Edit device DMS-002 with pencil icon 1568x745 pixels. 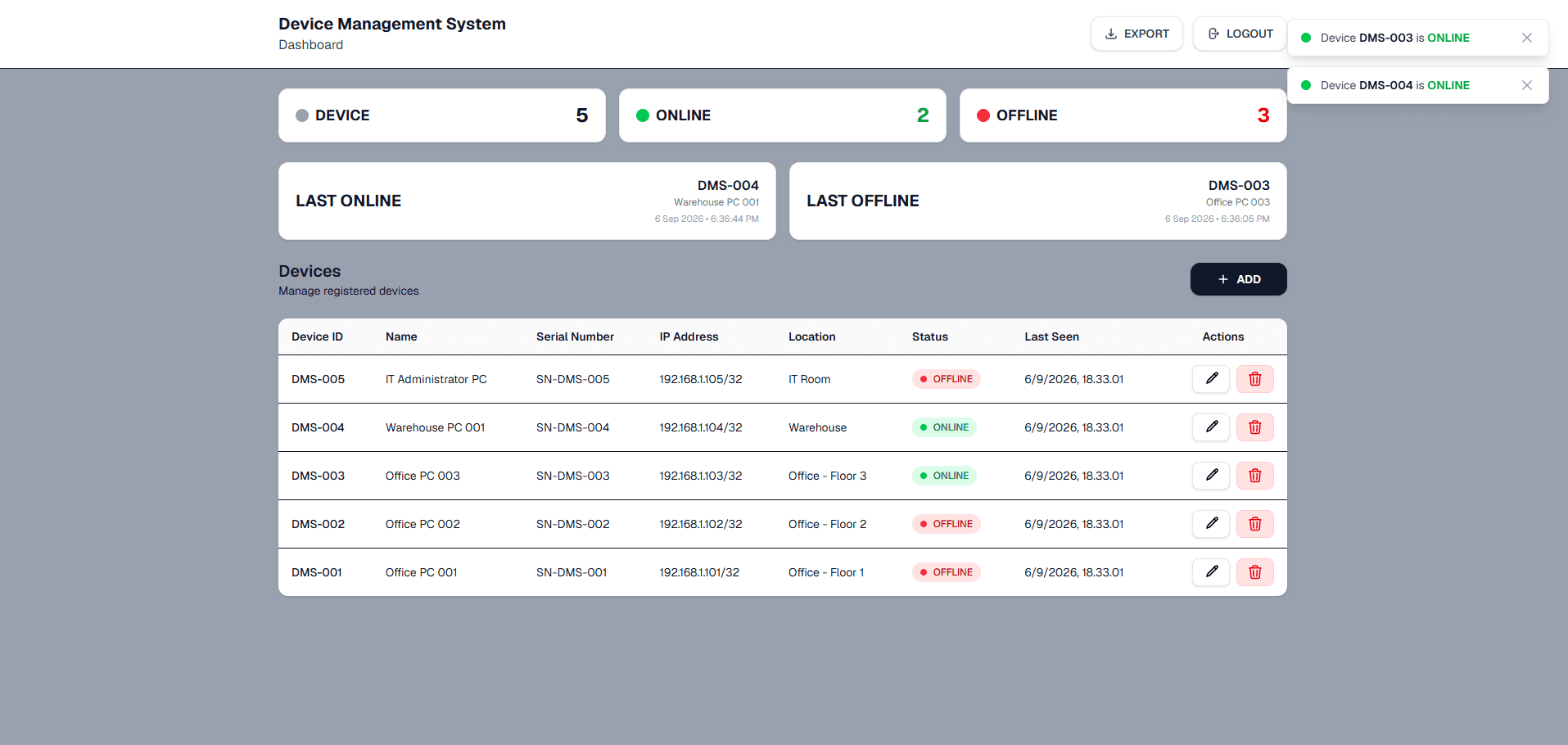point(1211,524)
